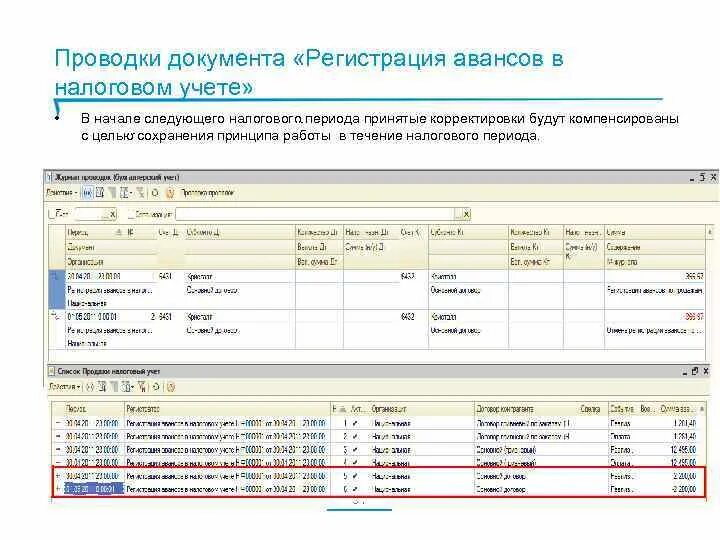Click highlighted period cell in row 6
Image resolution: width=720 pixels, height=540 pixels.
coord(94,489)
